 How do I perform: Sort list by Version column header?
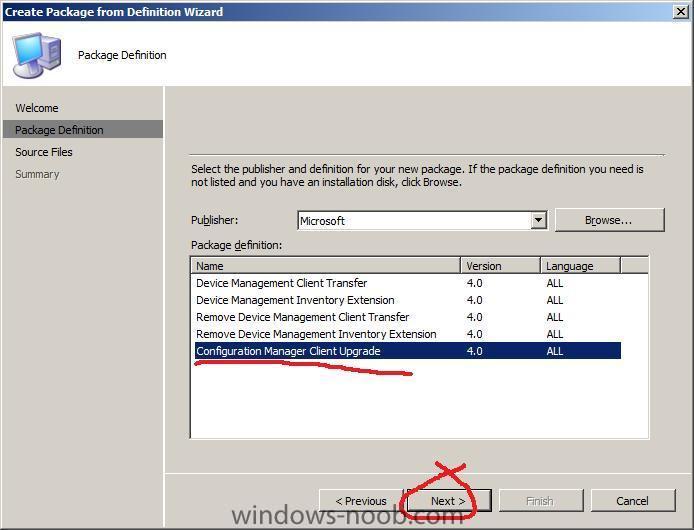pyautogui.click(x=500, y=266)
